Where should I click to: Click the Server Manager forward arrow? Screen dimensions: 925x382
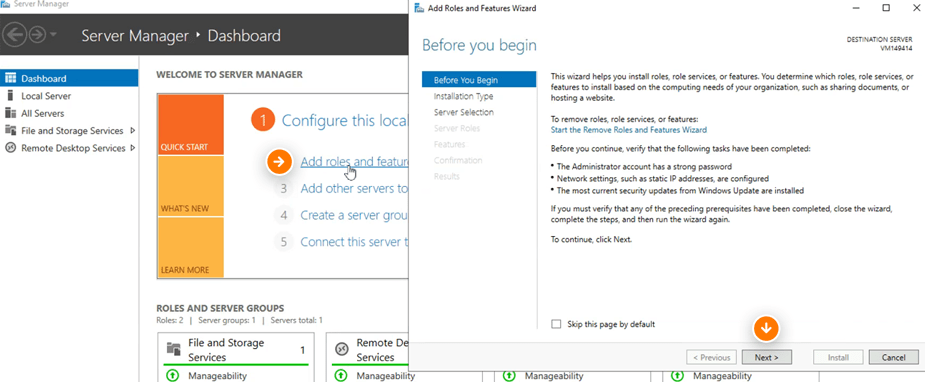(x=37, y=35)
